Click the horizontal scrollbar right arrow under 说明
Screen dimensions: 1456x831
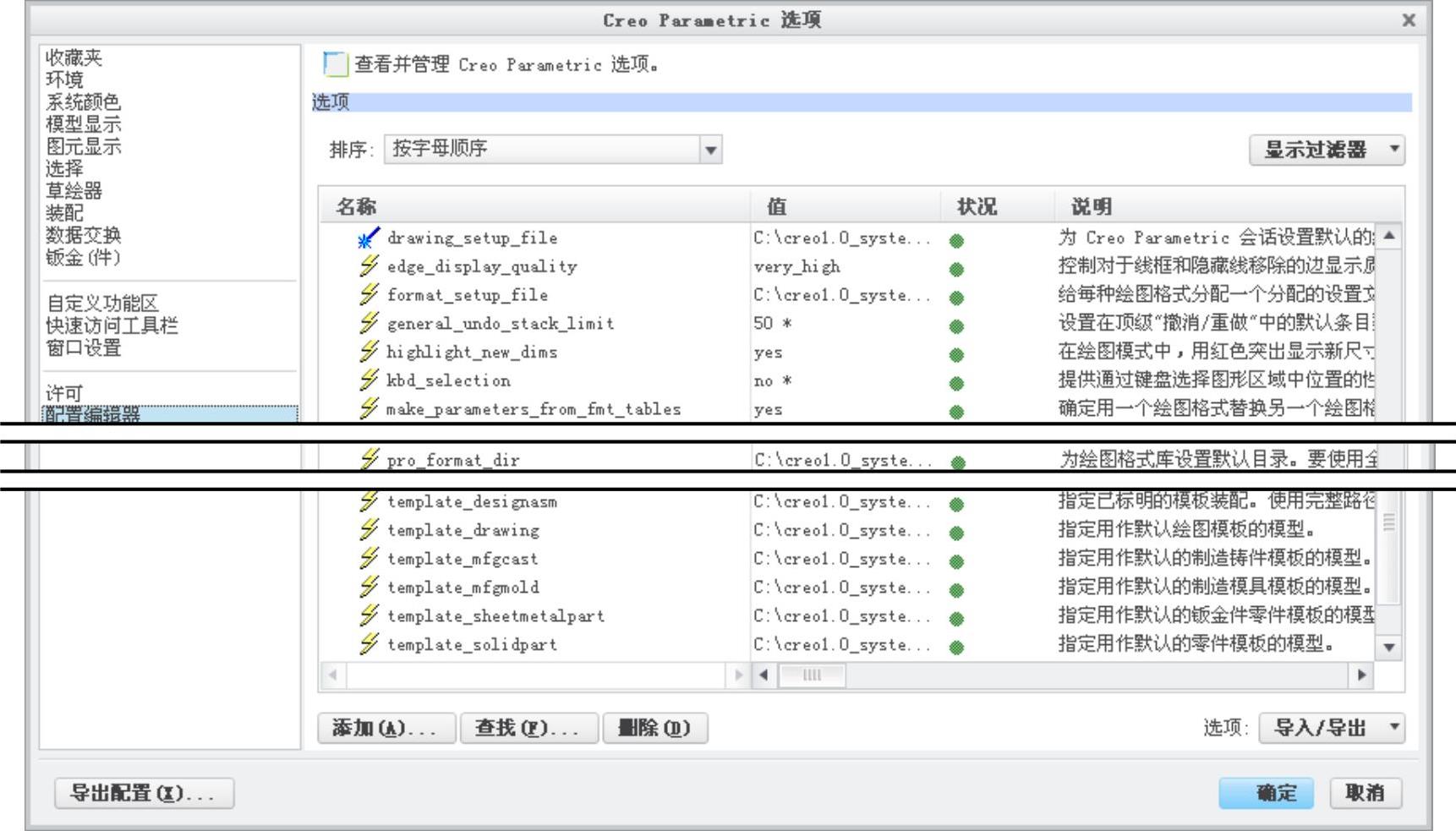(x=1360, y=675)
